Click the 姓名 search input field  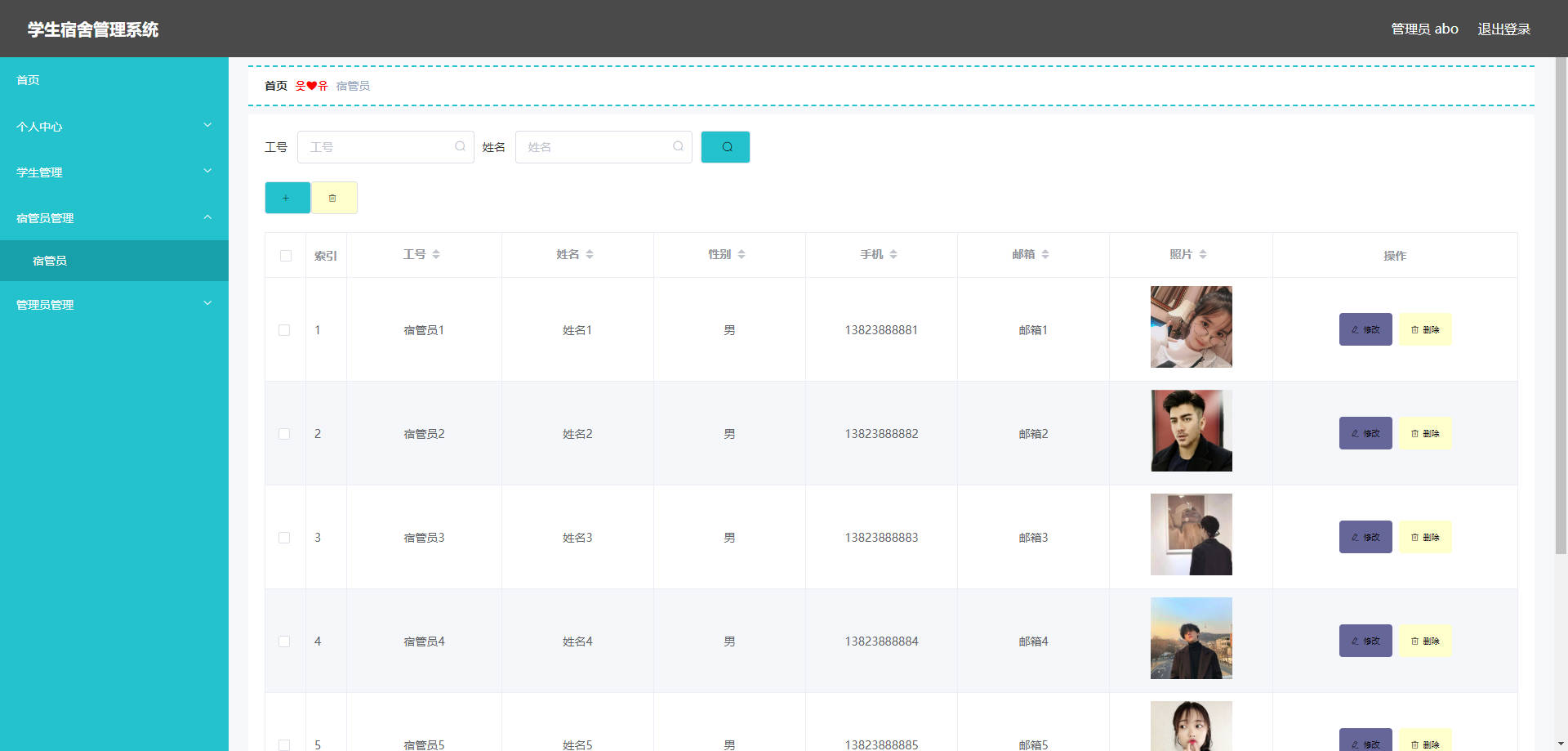604,147
